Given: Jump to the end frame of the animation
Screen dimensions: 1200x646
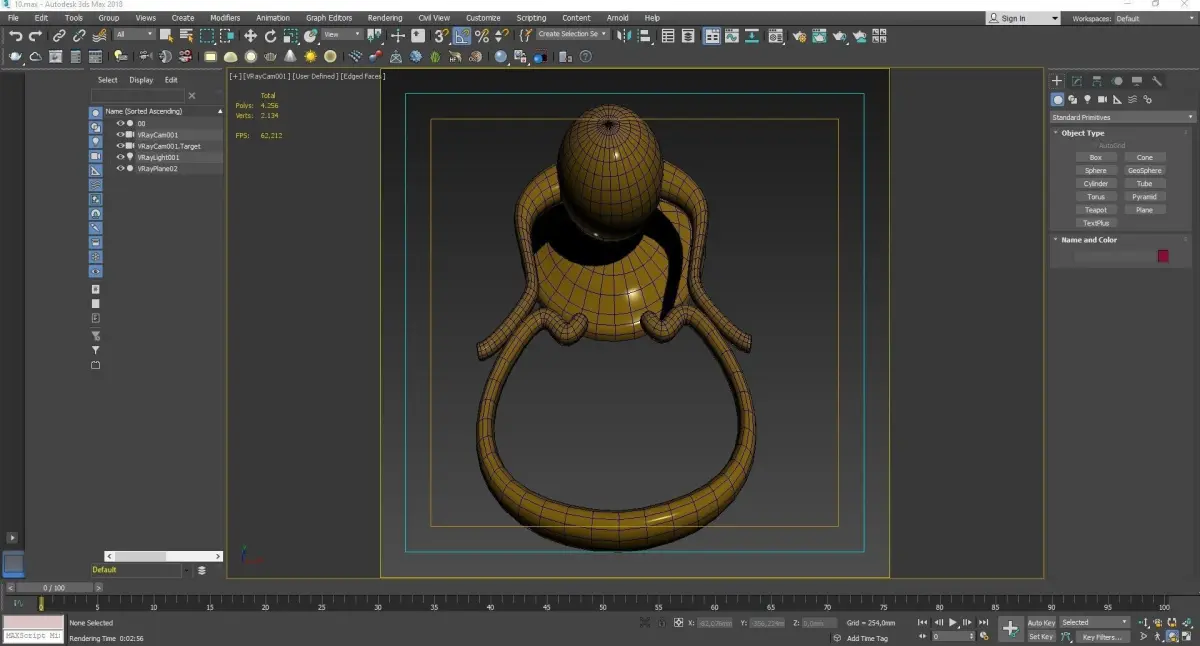Looking at the screenshot, I should [x=981, y=623].
